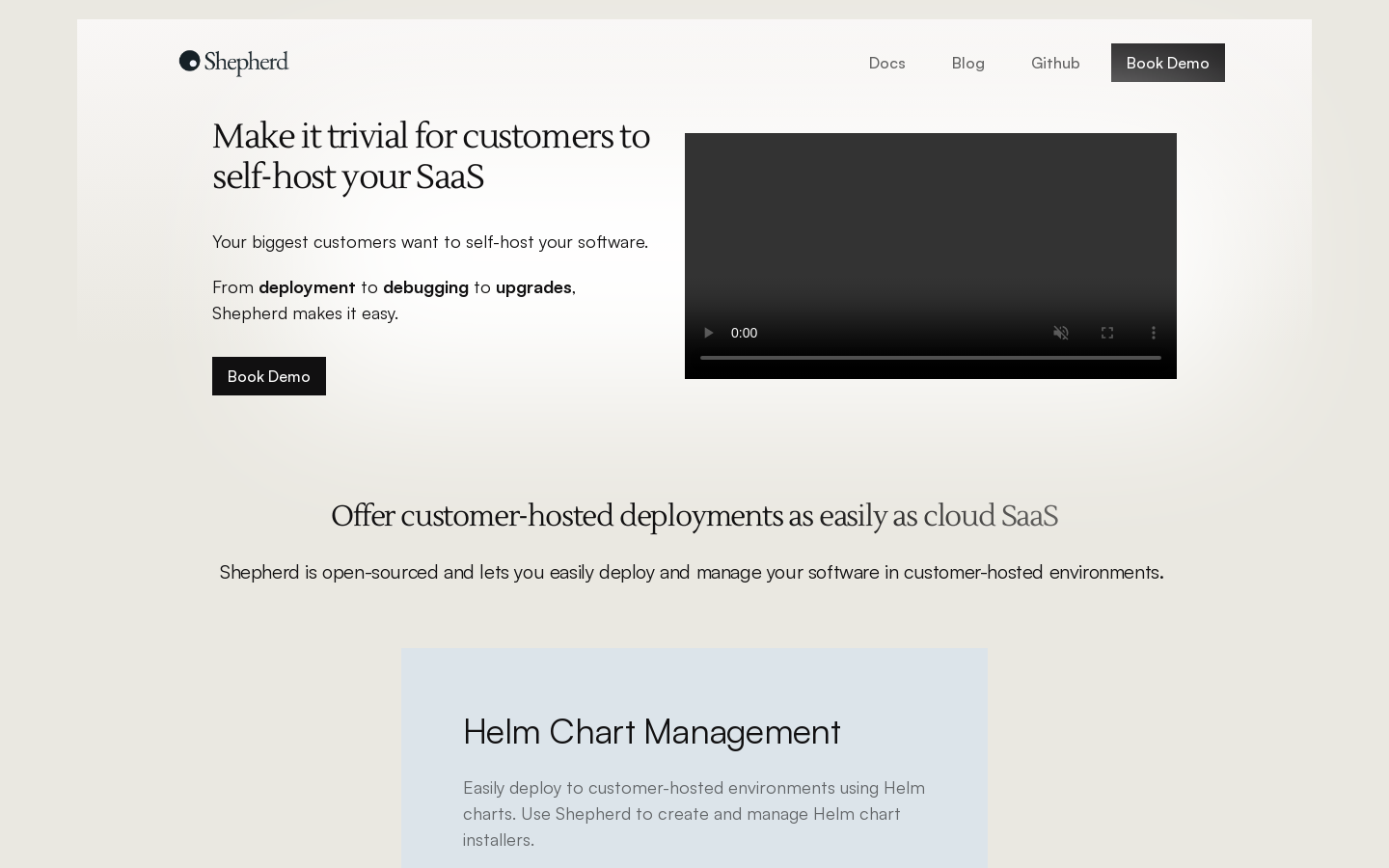Click the bold word 'debugging'
This screenshot has width=1389, height=868.
click(x=425, y=287)
